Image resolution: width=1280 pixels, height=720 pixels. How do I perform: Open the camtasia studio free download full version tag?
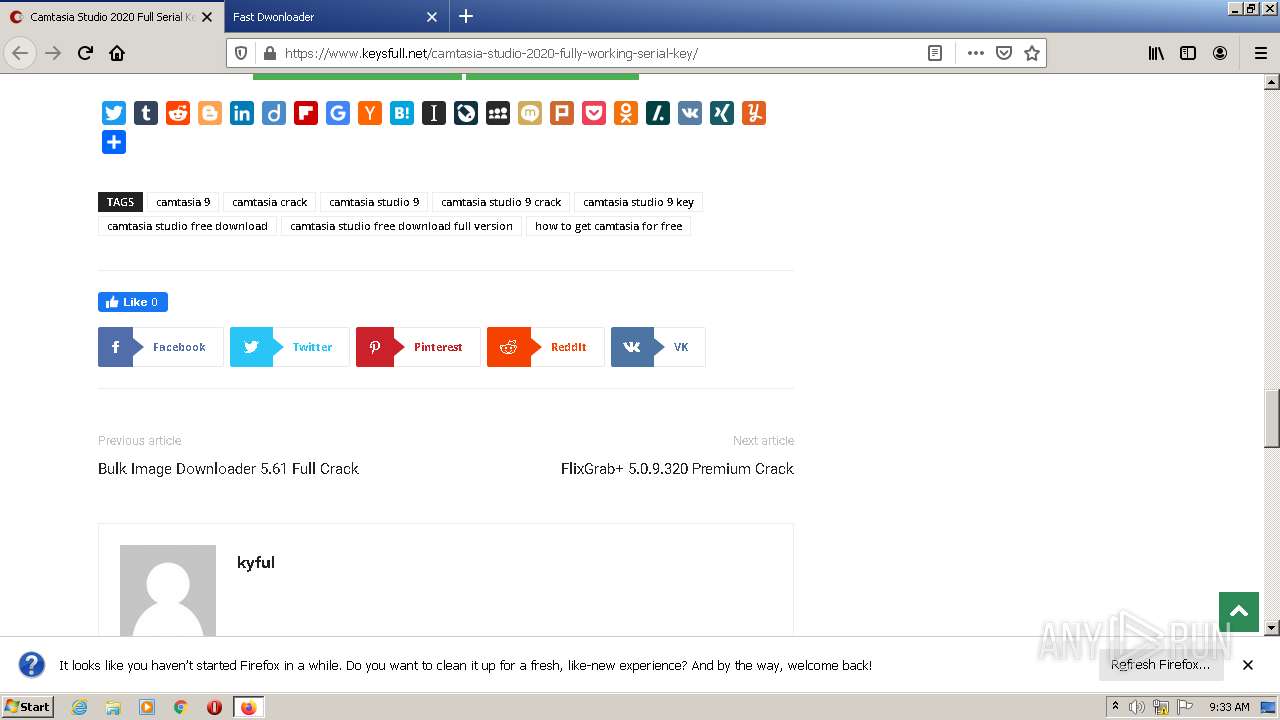point(401,226)
